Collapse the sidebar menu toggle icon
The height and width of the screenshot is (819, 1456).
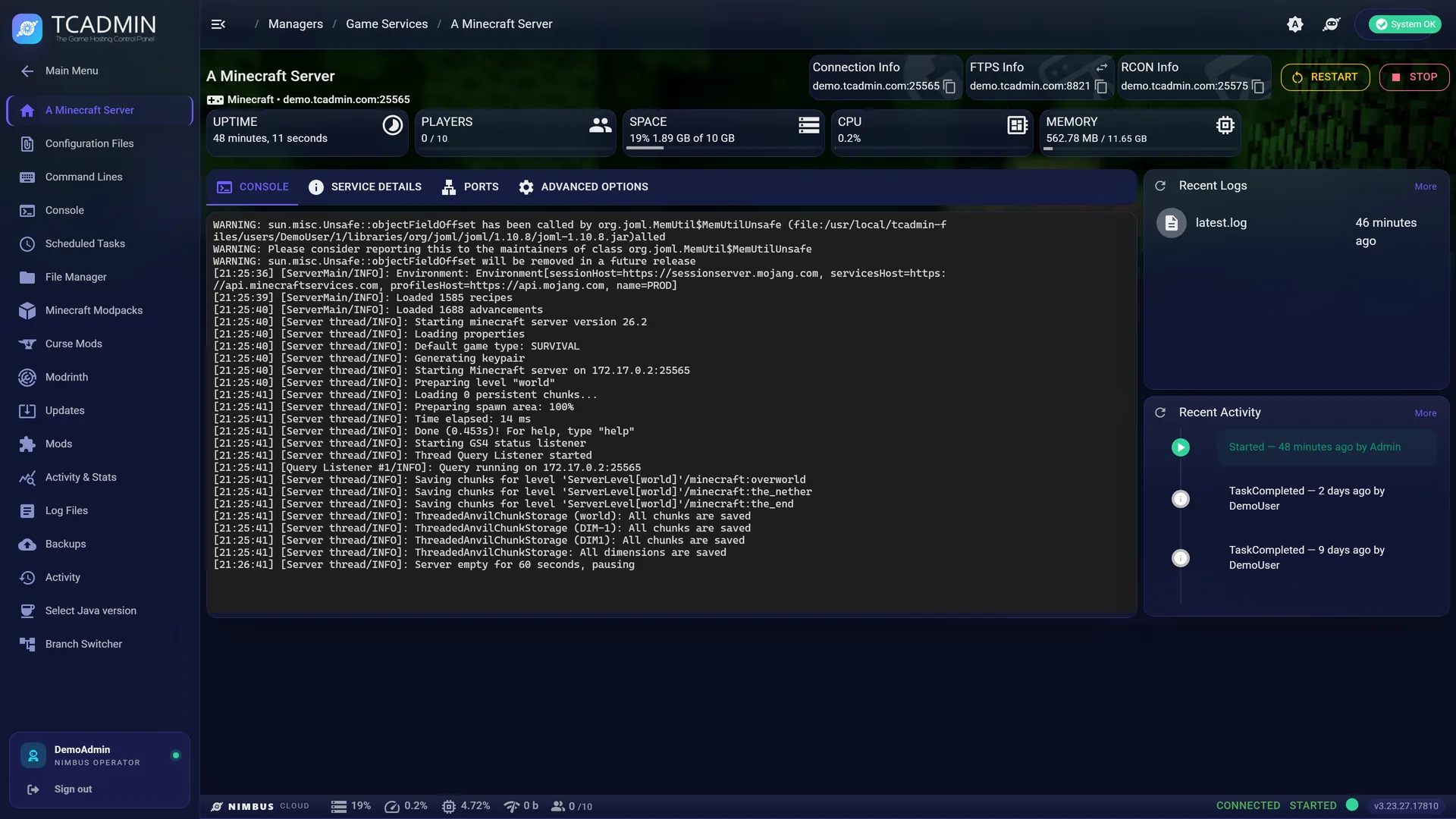[218, 24]
